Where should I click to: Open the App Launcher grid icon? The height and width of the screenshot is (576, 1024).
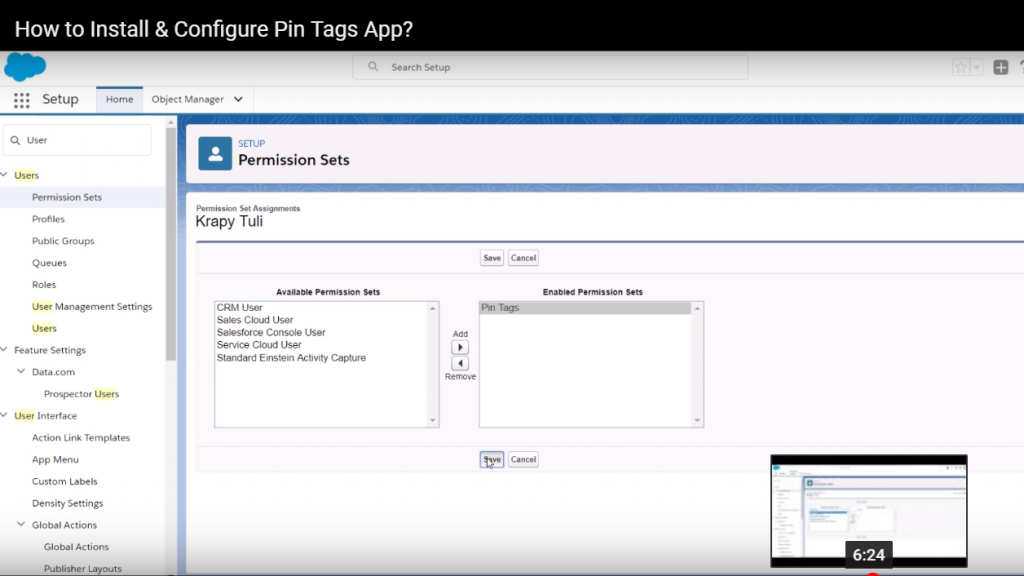click(22, 100)
